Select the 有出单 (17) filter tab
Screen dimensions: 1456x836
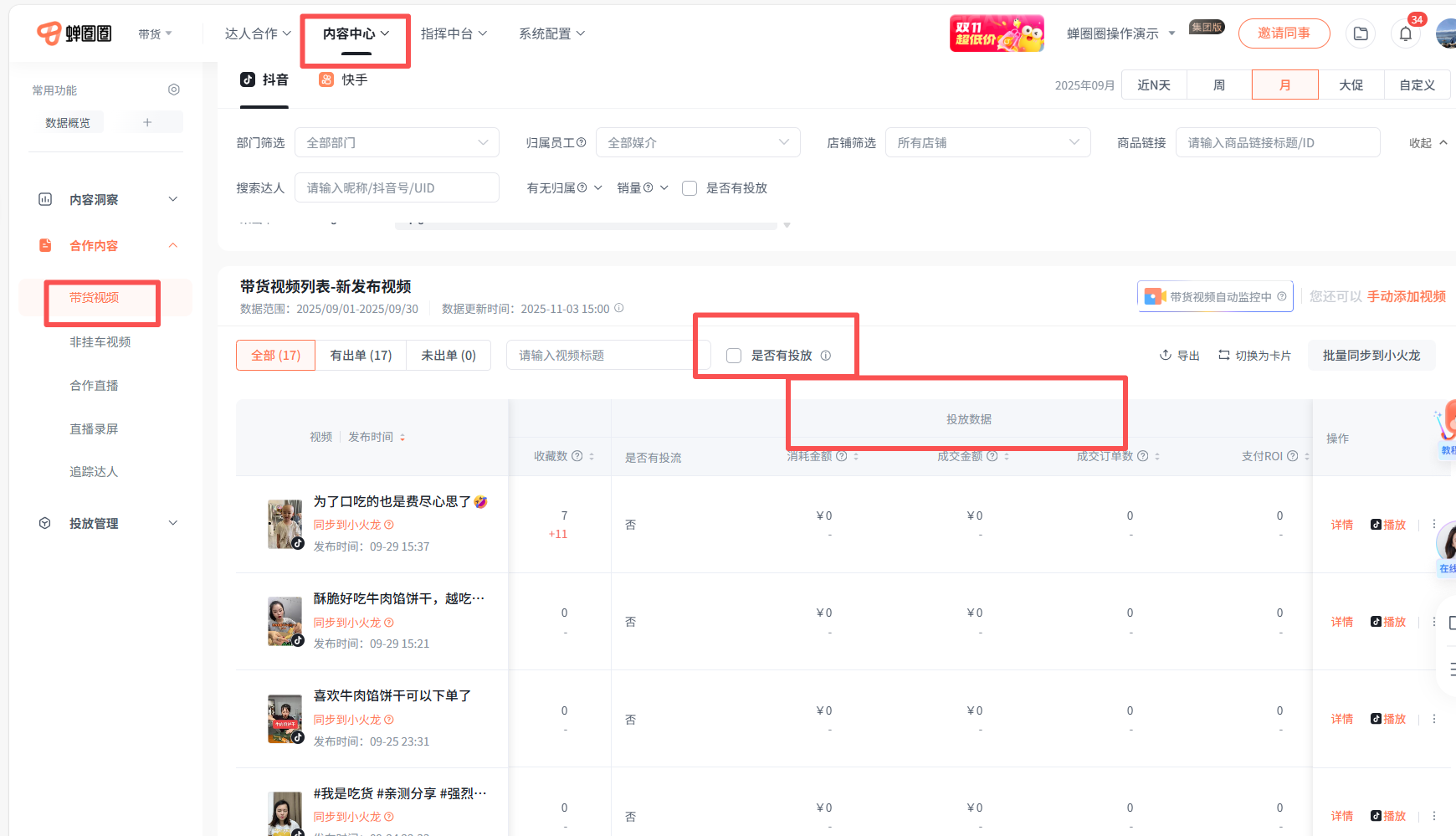click(x=361, y=355)
